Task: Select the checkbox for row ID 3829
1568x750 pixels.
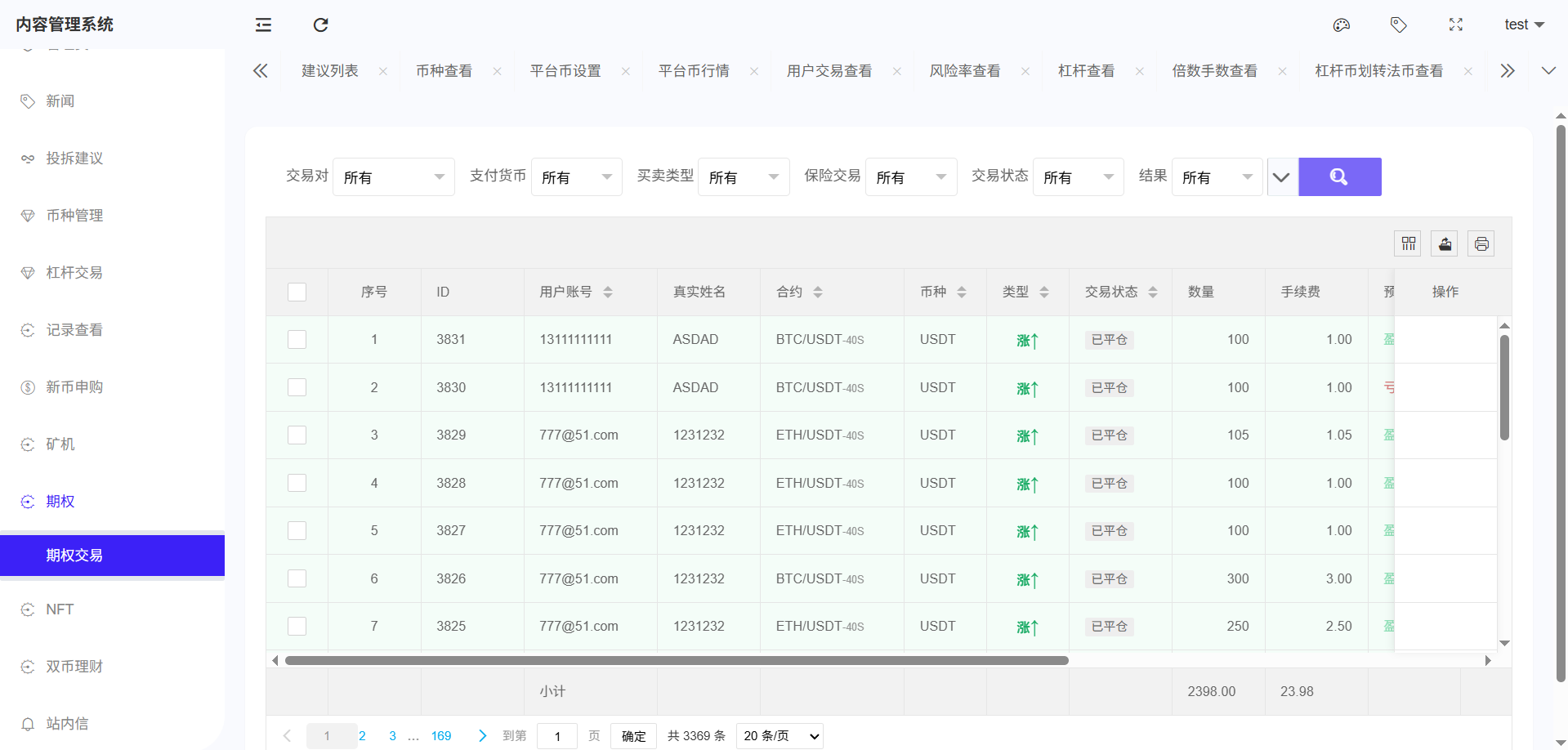Action: [297, 435]
